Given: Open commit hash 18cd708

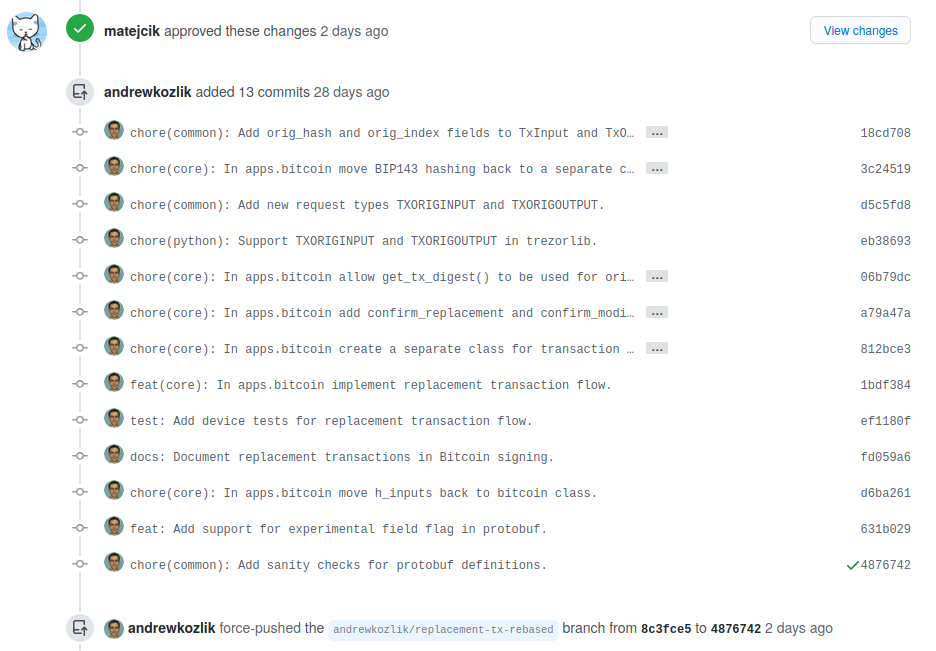Looking at the screenshot, I should pos(885,133).
